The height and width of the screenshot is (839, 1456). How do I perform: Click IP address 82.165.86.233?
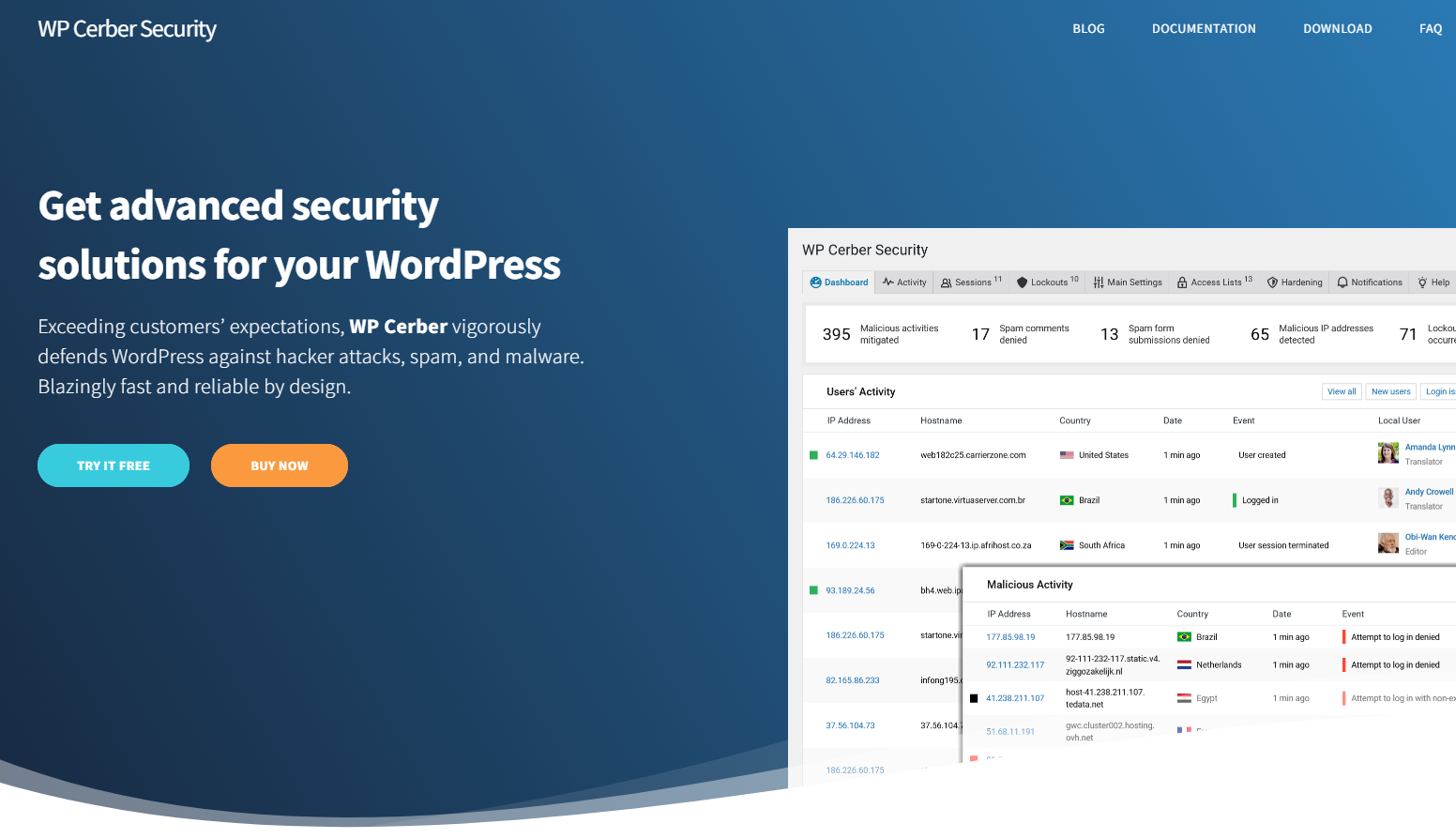pyautogui.click(x=853, y=680)
